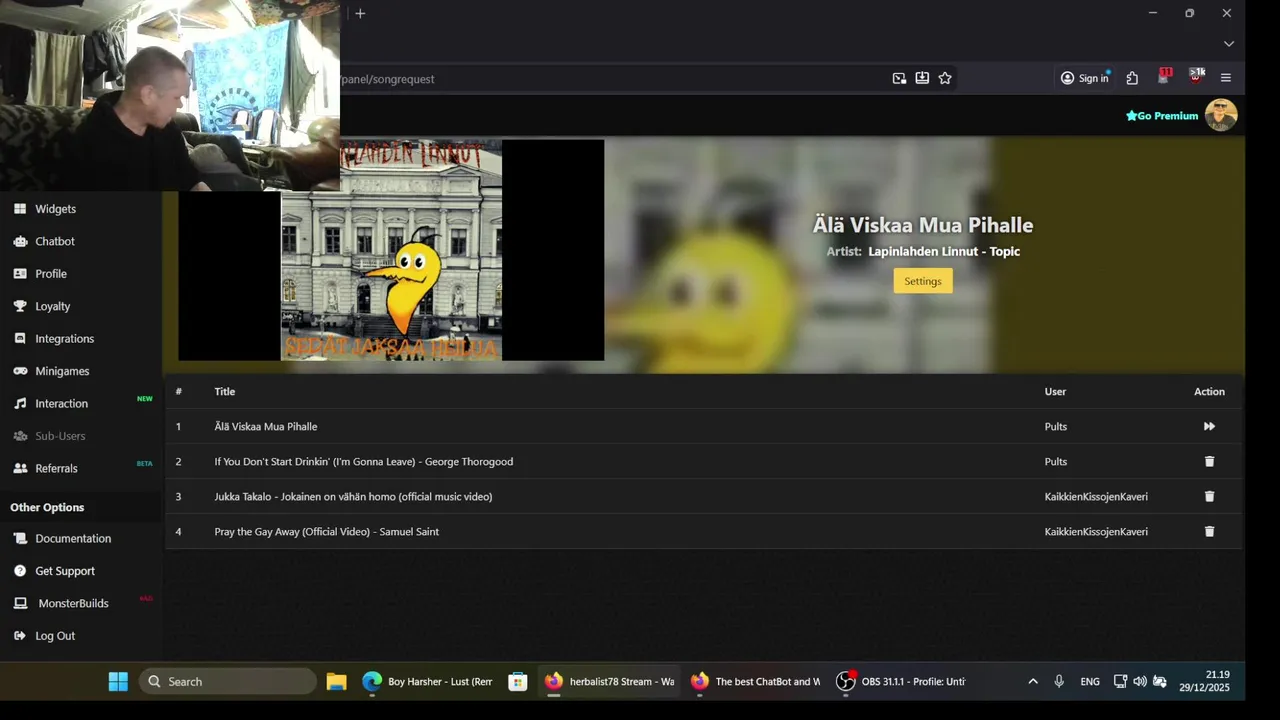The image size is (1280, 720).
Task: Open the Firefox hamburger application menu
Action: tap(1226, 78)
